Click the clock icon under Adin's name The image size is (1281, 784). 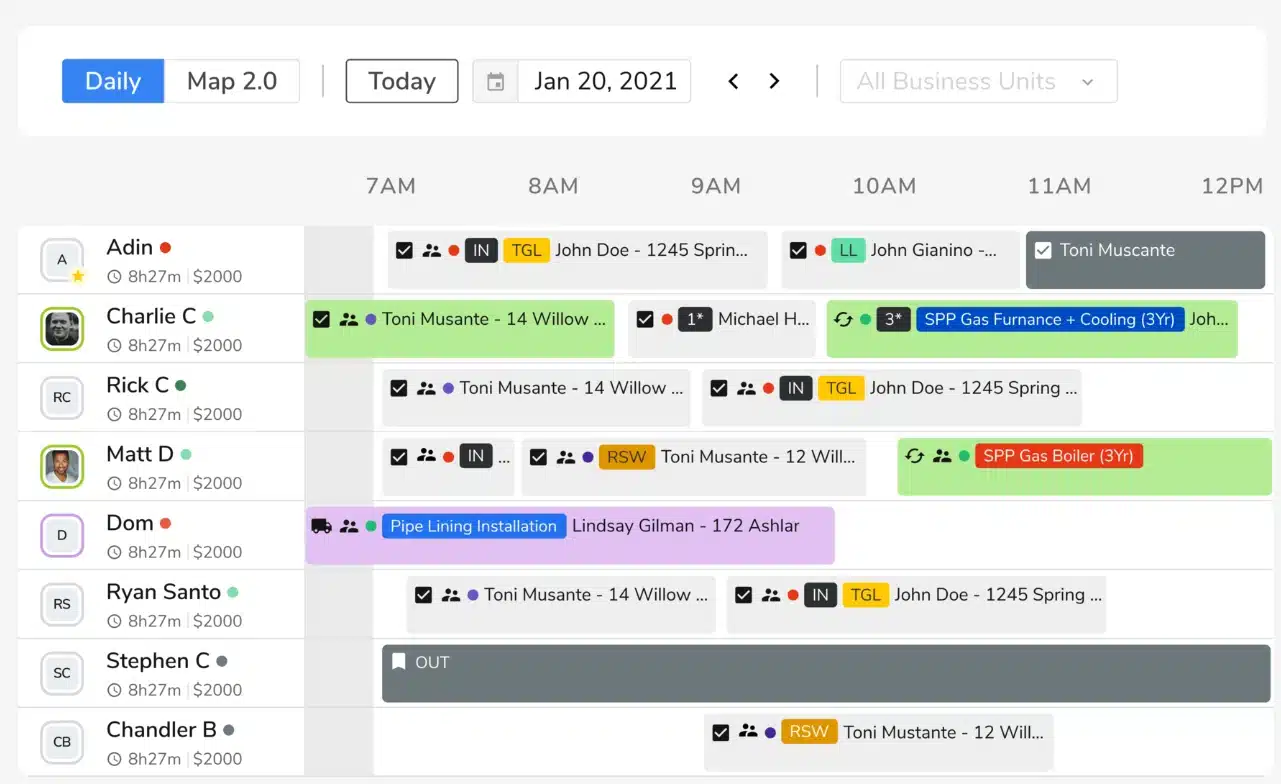click(112, 277)
